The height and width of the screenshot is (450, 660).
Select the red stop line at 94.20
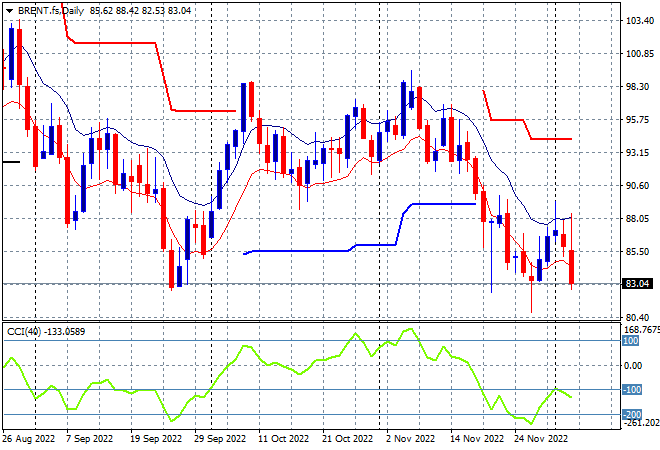click(x=551, y=139)
